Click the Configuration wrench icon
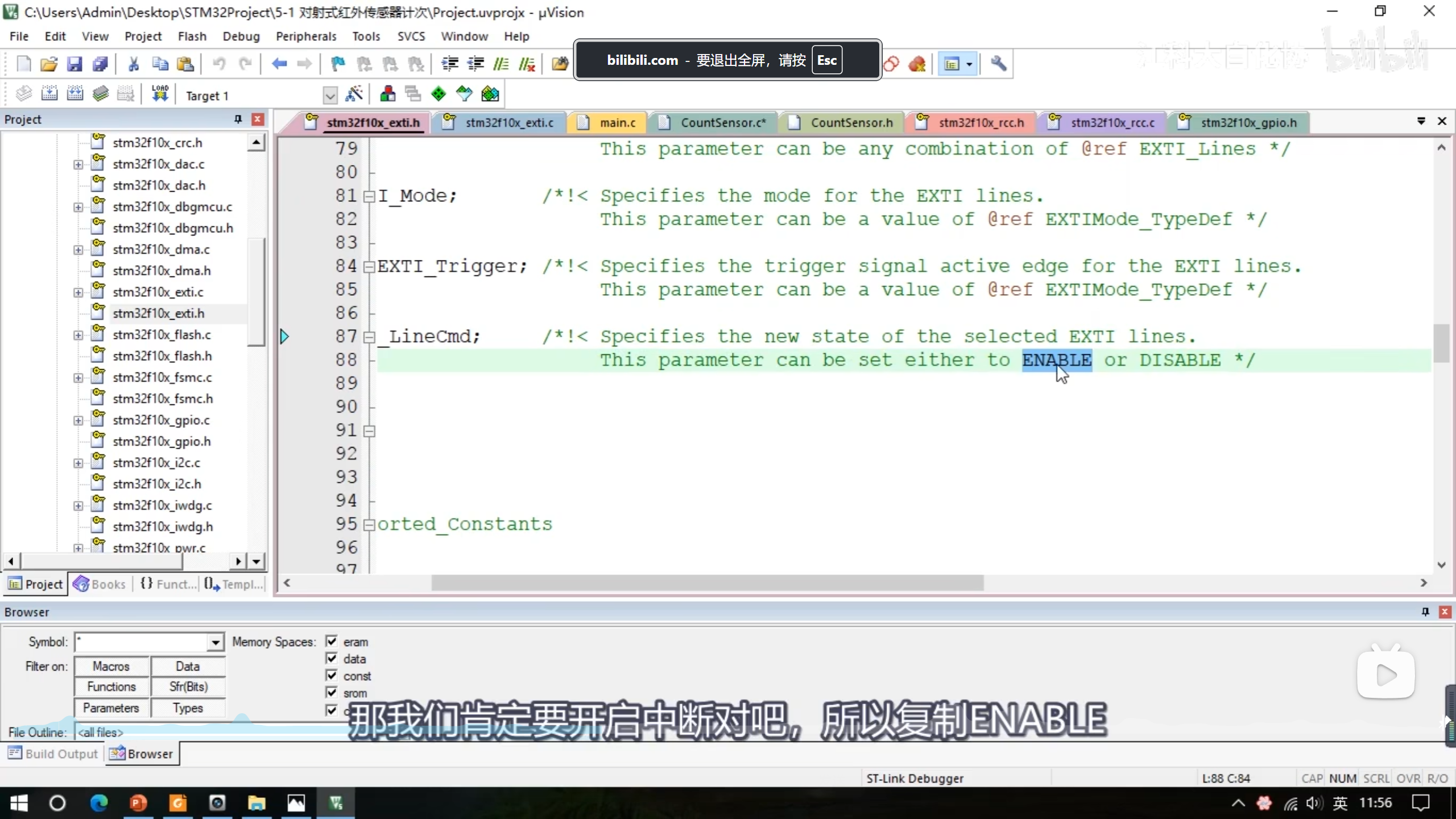The width and height of the screenshot is (1456, 819). (998, 64)
